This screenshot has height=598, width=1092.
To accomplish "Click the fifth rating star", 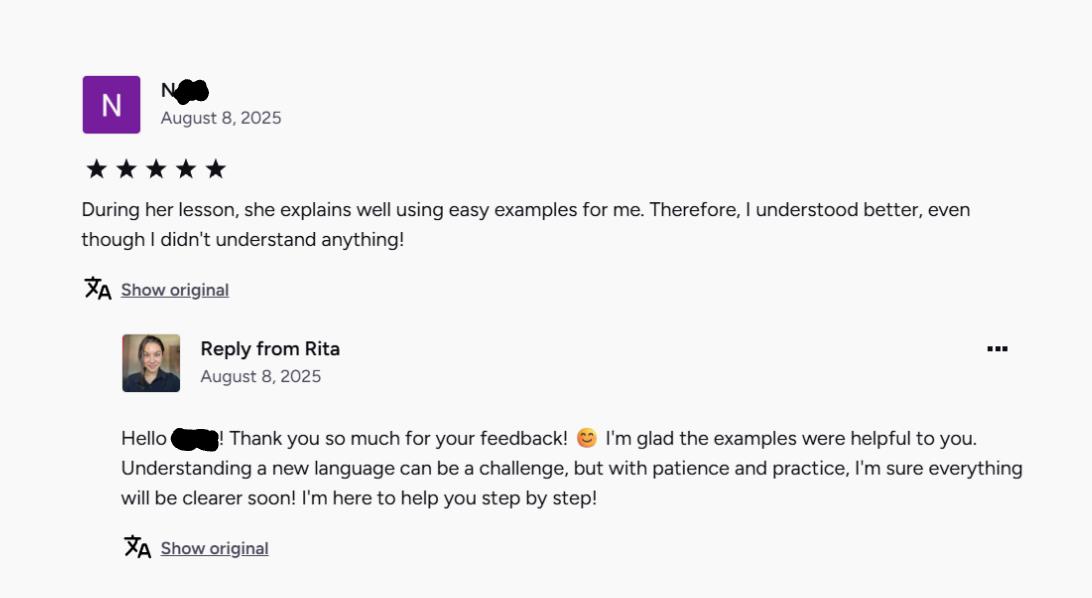I will (216, 169).
